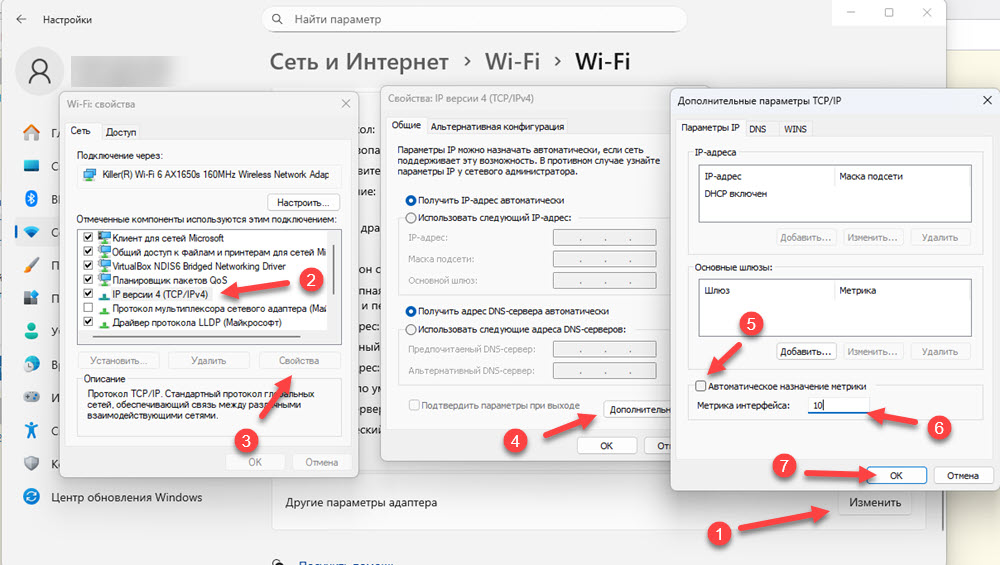The height and width of the screenshot is (565, 1000).
Task: Open the user profile avatar
Action: coord(40,71)
